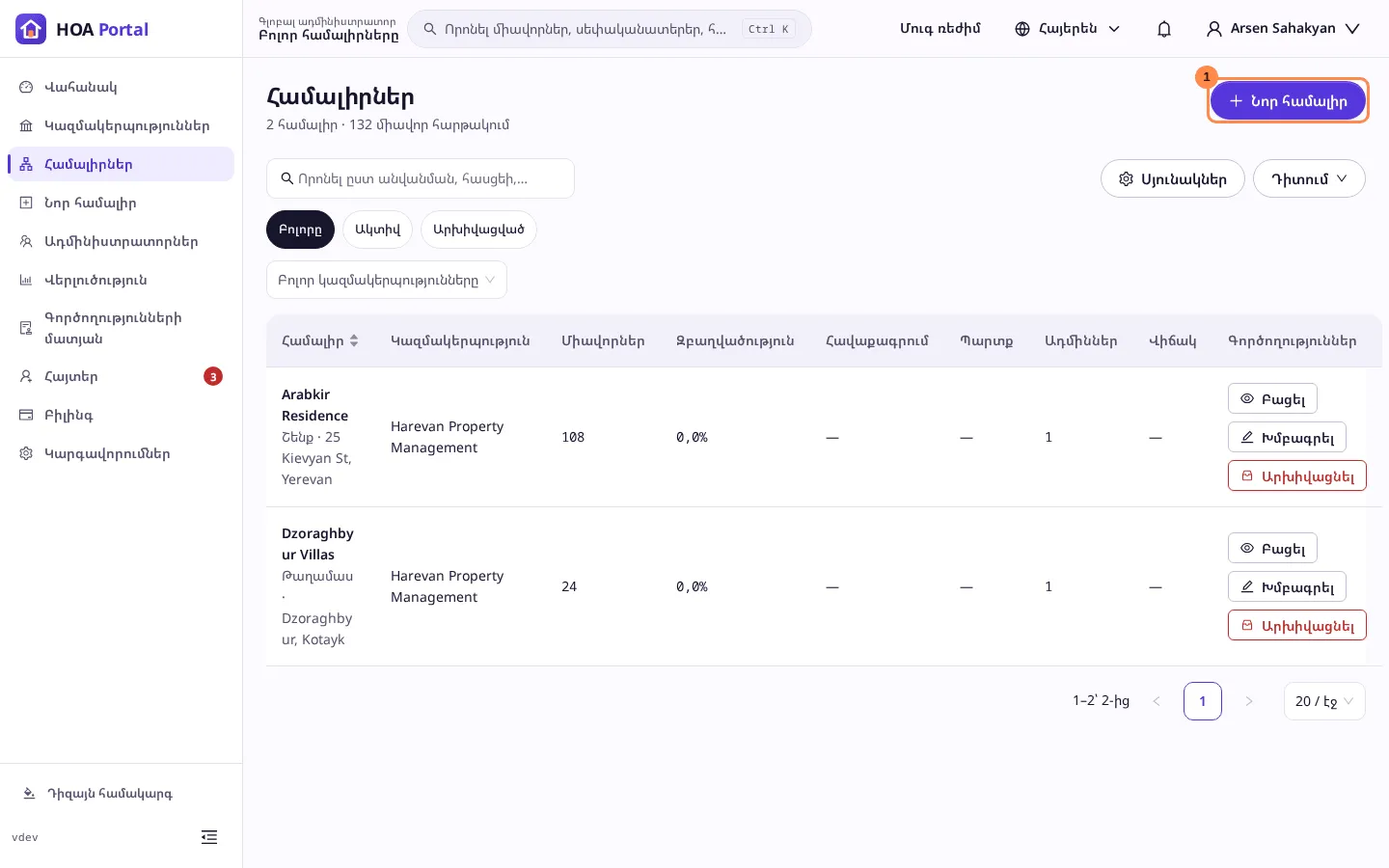Viewport: 1389px width, 868px height.
Task: Click Արխիվացնել for Dzoraghbyur Villas
Action: click(1297, 625)
